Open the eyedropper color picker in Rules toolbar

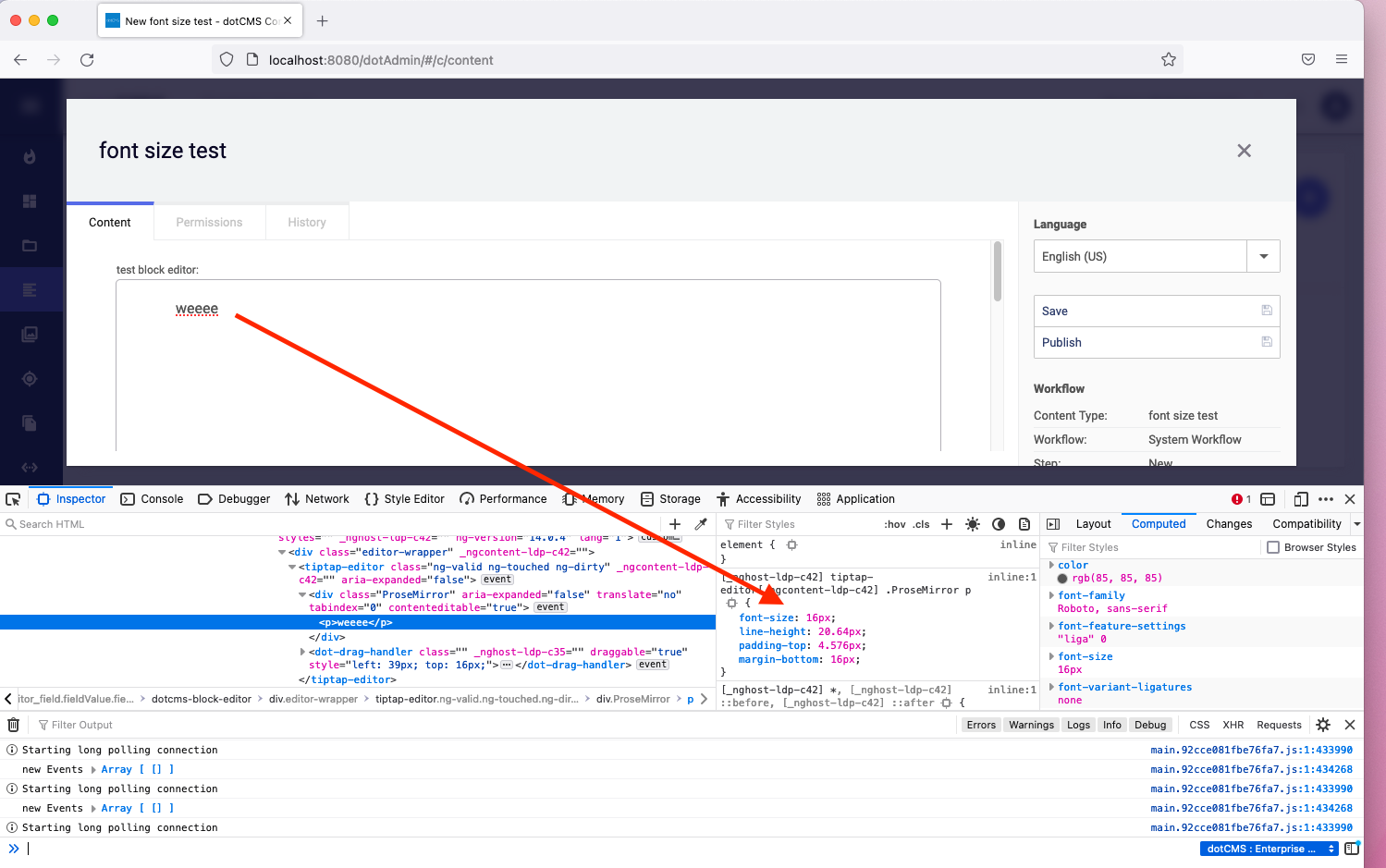click(701, 523)
